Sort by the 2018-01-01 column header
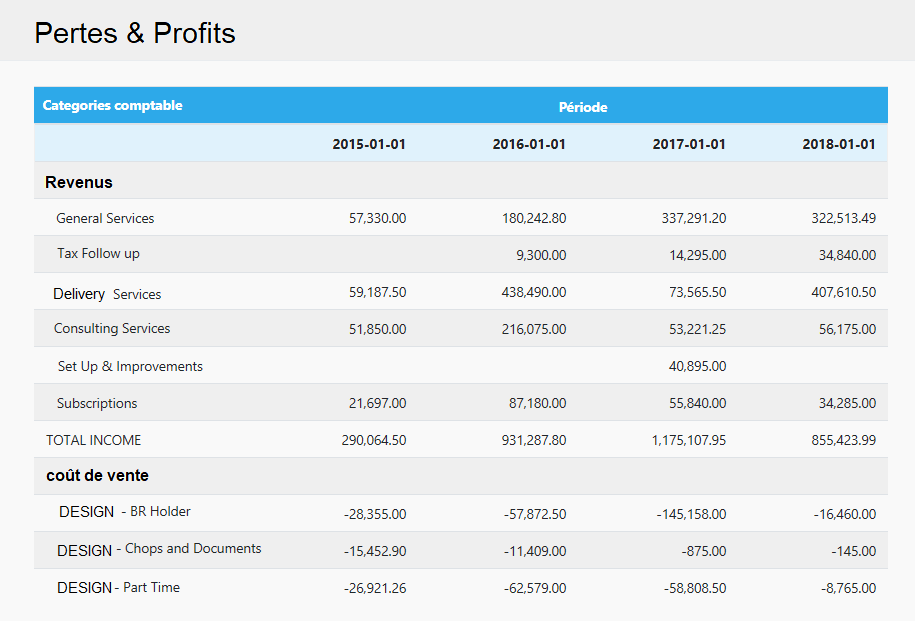915x621 pixels. point(839,143)
